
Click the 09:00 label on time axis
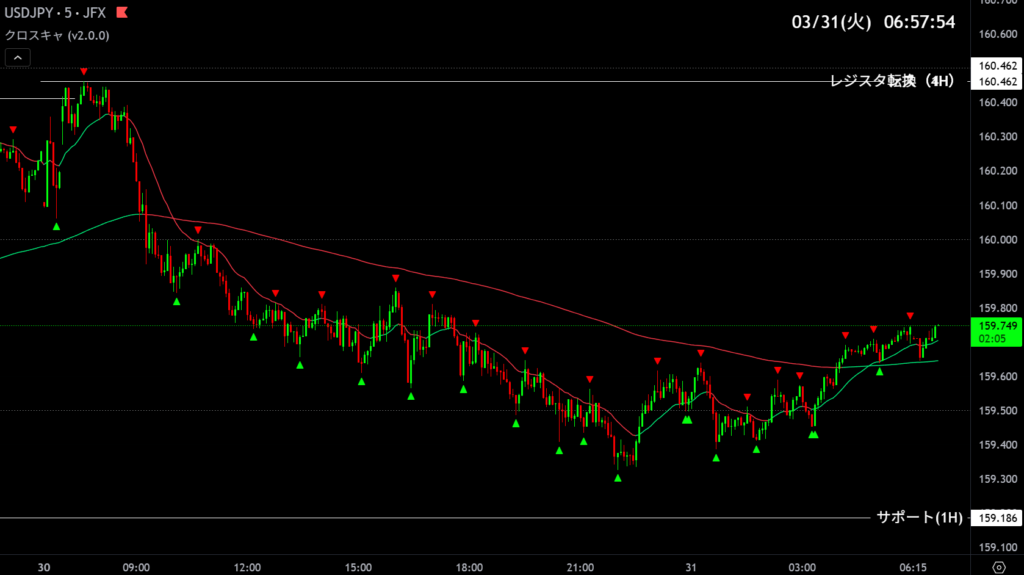(x=136, y=567)
